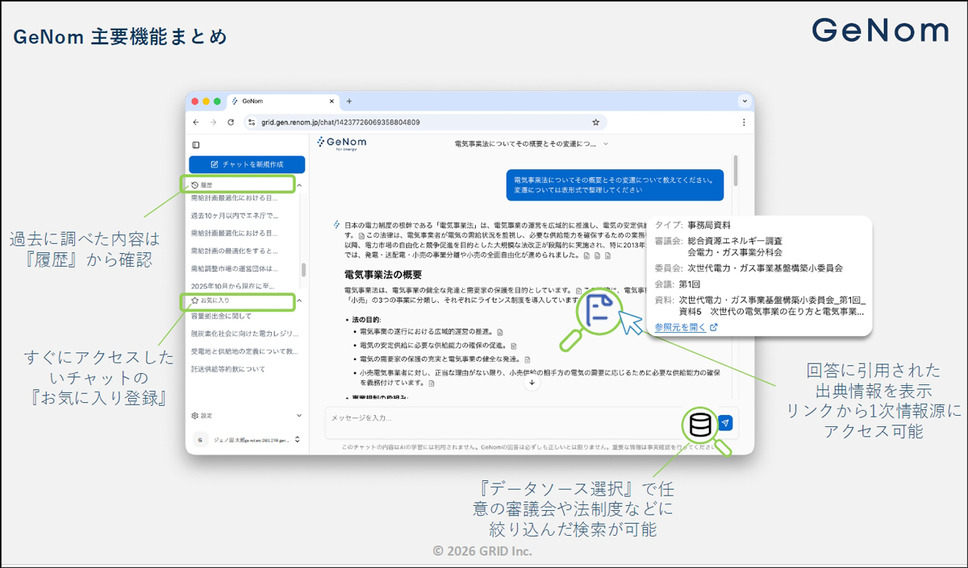The image size is (968, 568).
Task: Go back using the browser back arrow
Action: click(197, 122)
